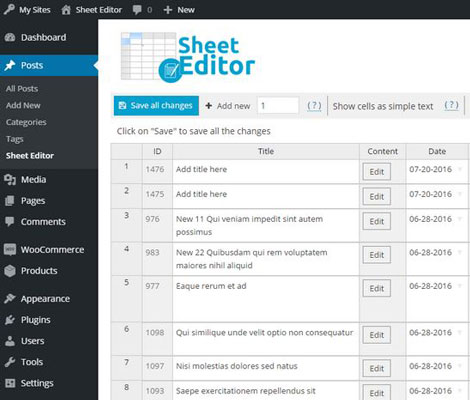Click the Tools wrench icon
Screen dimensions: 470x400
(10, 362)
